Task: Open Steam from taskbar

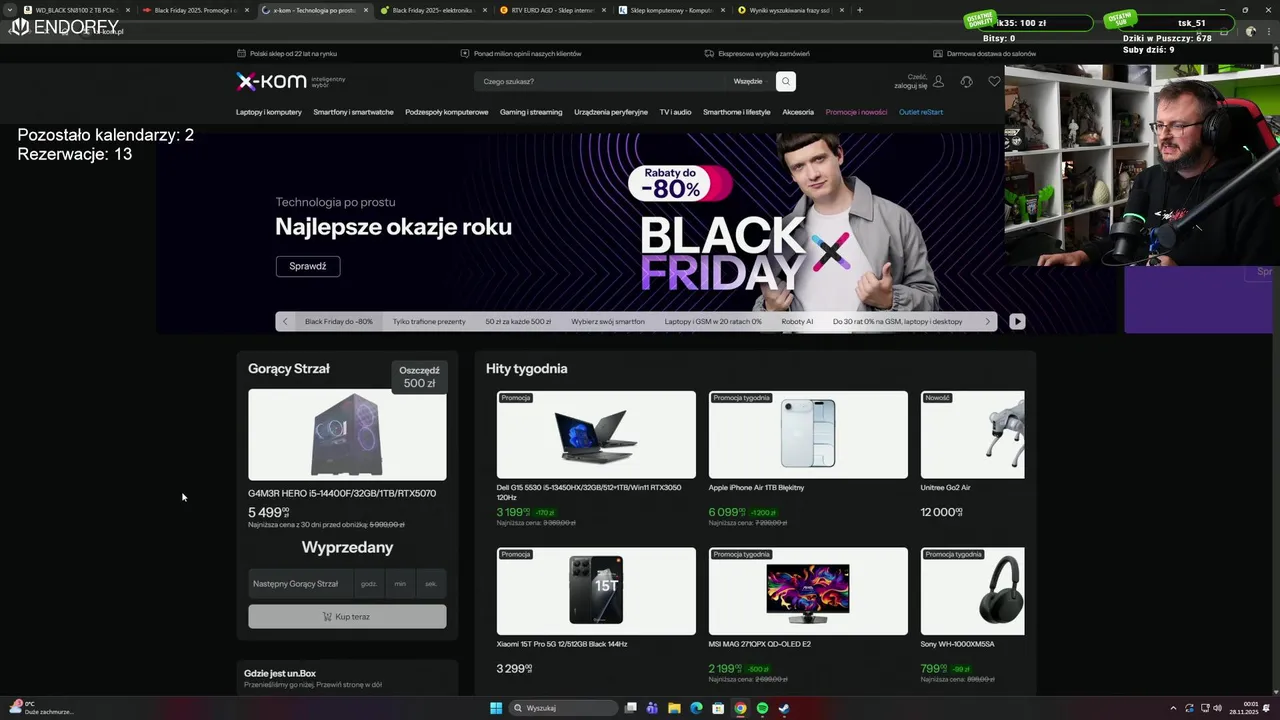Action: point(784,708)
